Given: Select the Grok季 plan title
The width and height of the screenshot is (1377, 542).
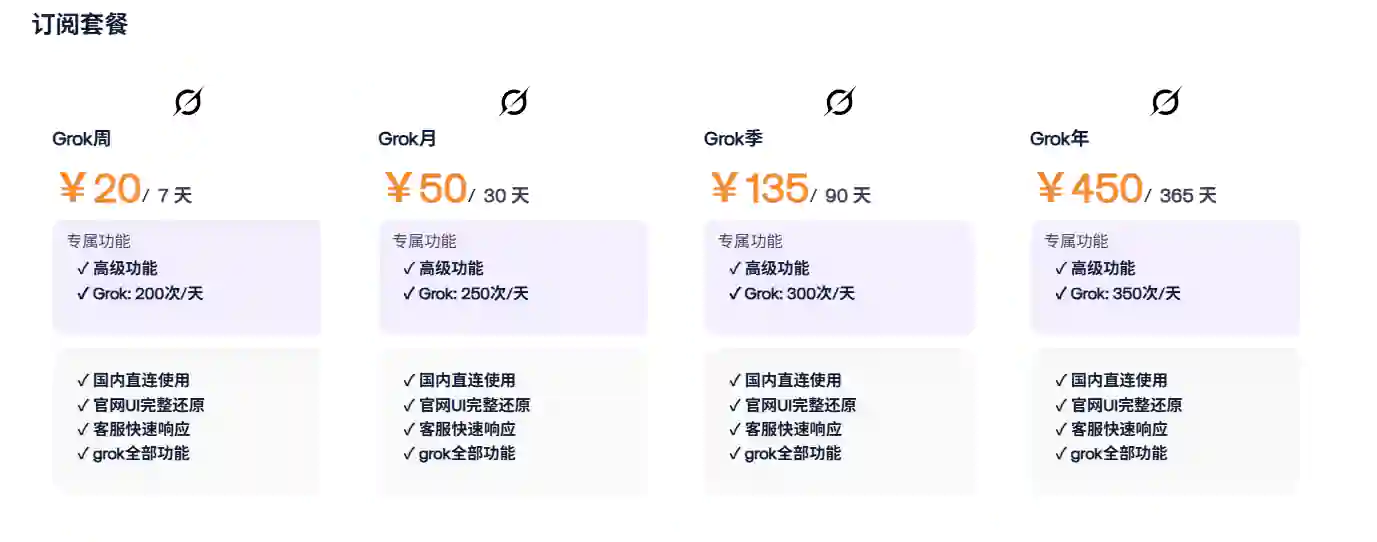Looking at the screenshot, I should click(733, 139).
